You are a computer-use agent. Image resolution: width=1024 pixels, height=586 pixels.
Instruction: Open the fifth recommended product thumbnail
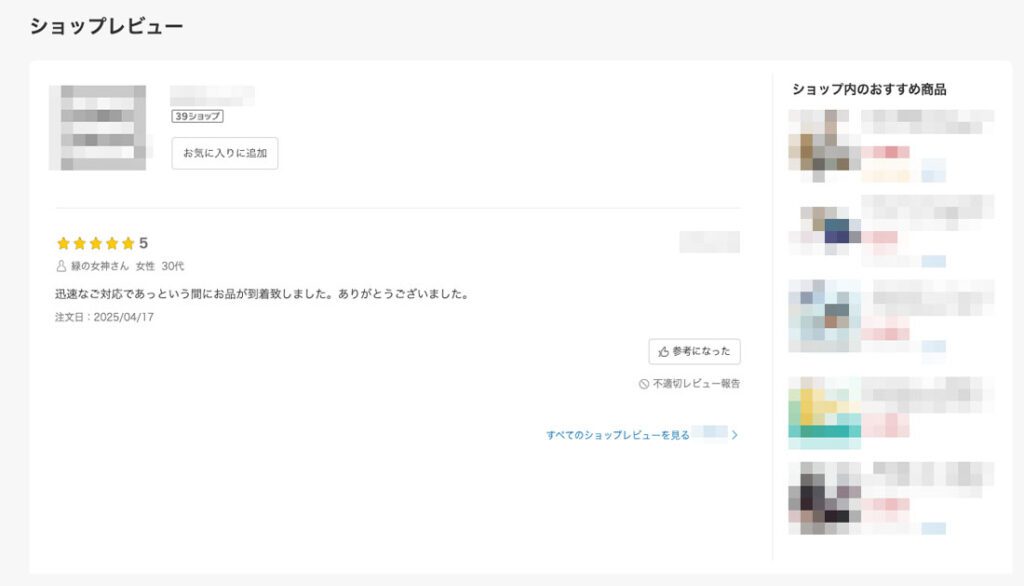pos(825,498)
